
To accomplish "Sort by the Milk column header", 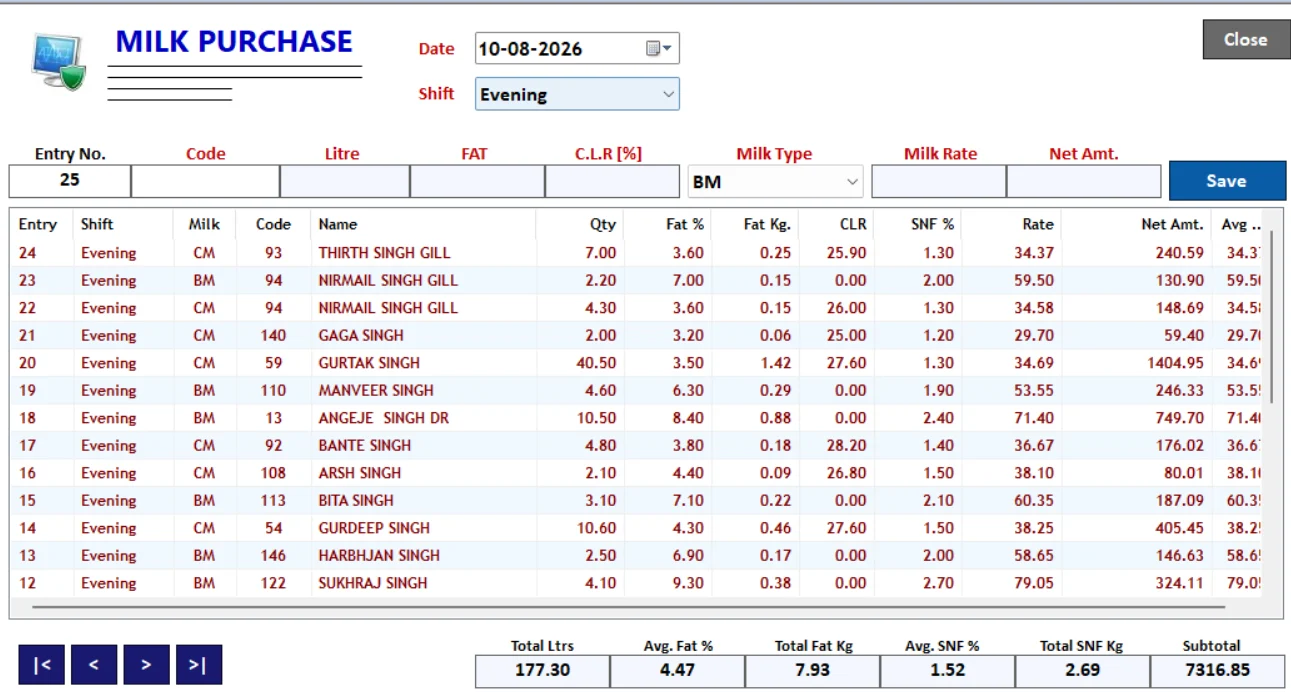I will [x=204, y=224].
